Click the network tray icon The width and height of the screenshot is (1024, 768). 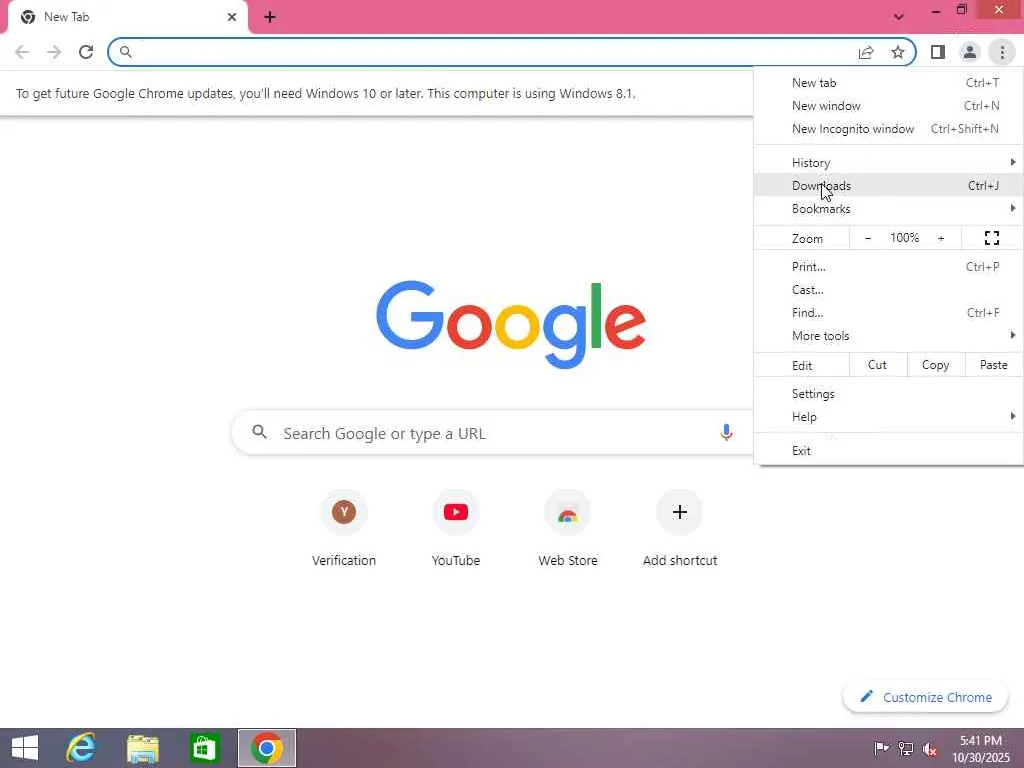click(x=906, y=748)
